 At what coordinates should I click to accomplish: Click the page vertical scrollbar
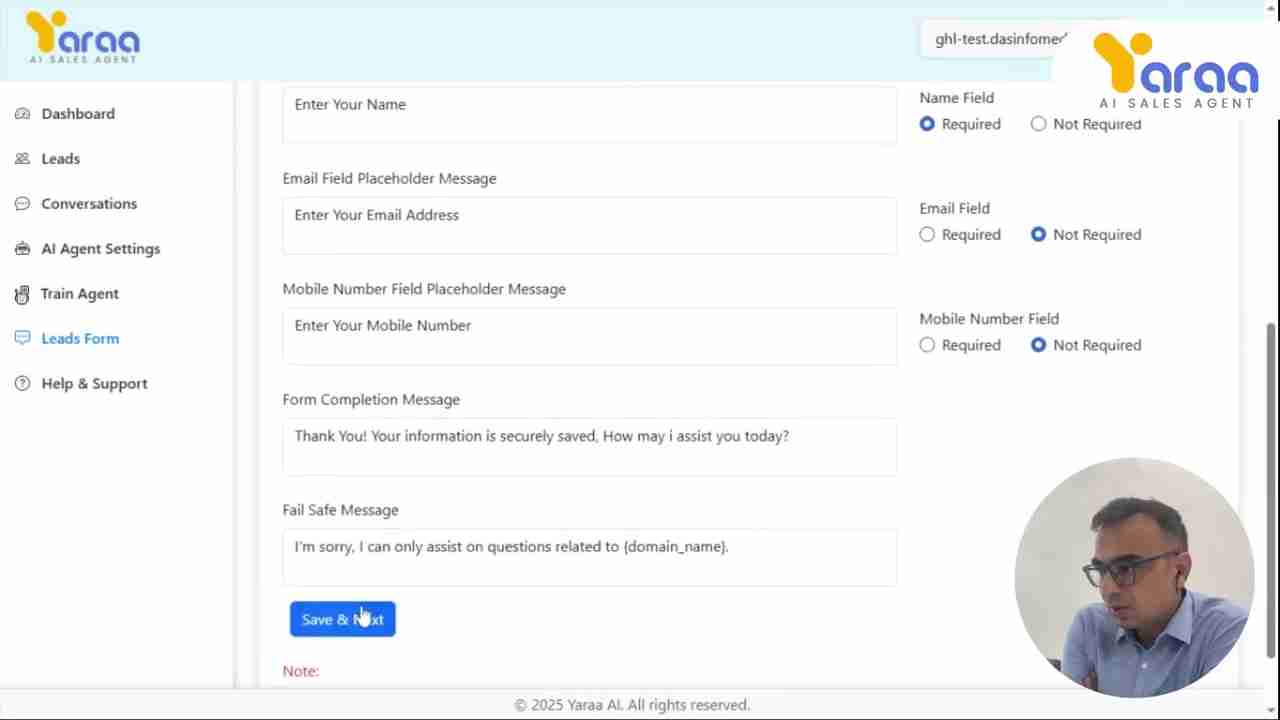1271,490
